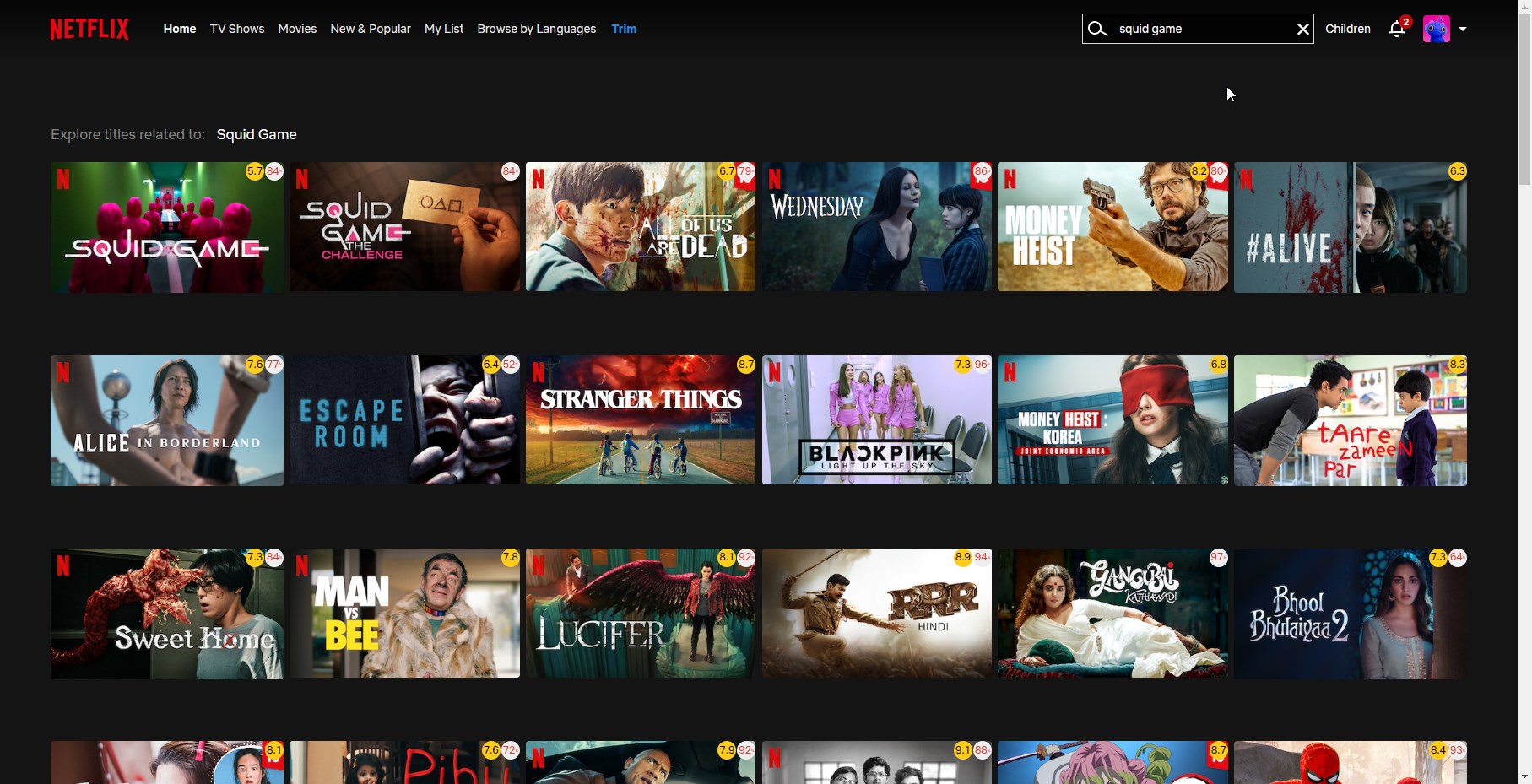
Task: Open the Escape Room thumbnail
Action: point(404,420)
